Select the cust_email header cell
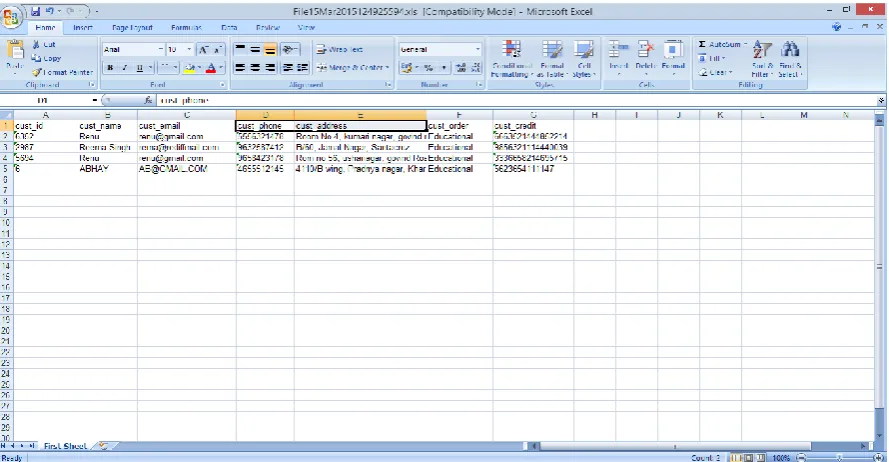Image resolution: width=889 pixels, height=462 pixels. pyautogui.click(x=187, y=126)
